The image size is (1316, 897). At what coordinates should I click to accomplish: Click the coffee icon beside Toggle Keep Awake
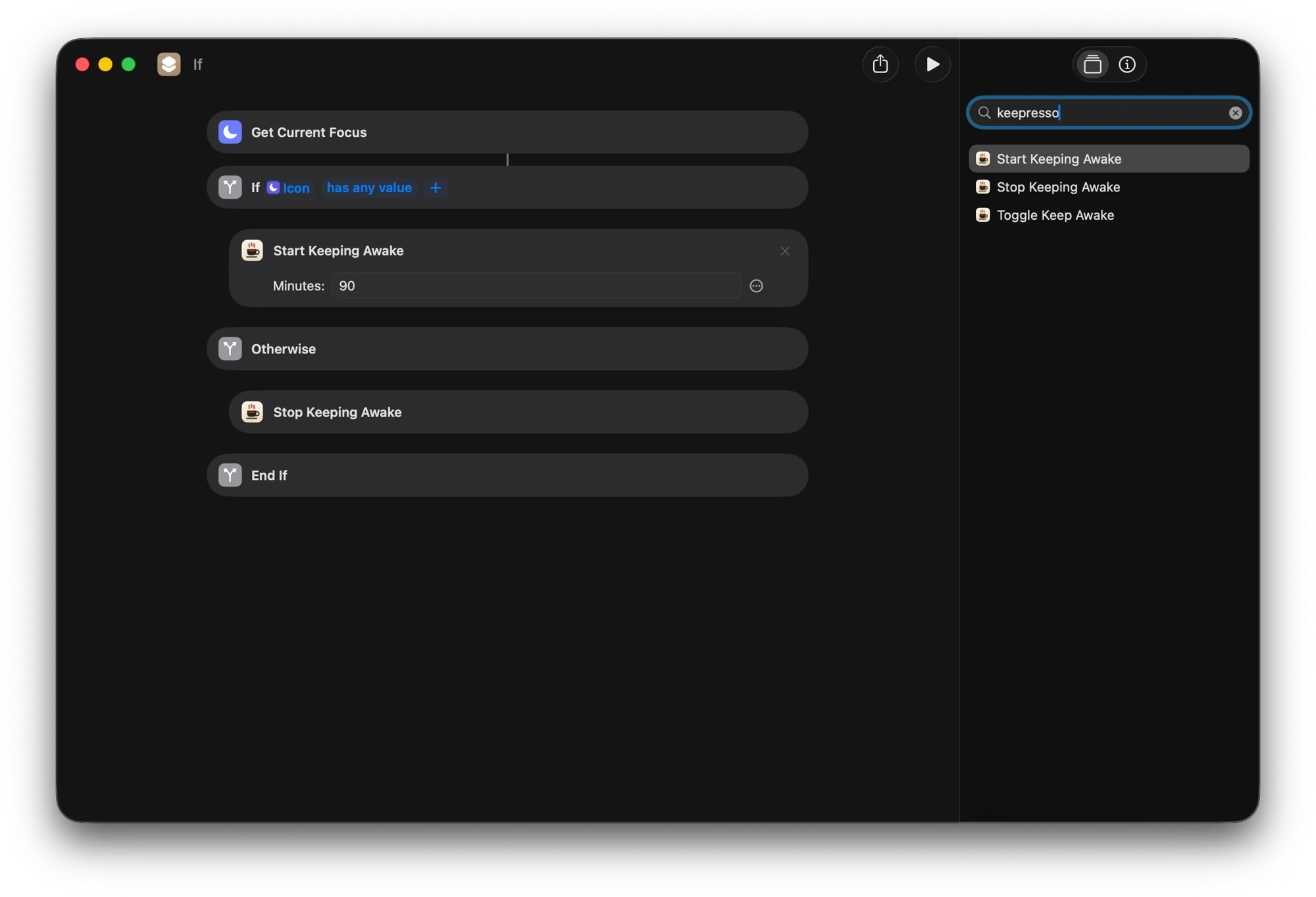point(982,215)
